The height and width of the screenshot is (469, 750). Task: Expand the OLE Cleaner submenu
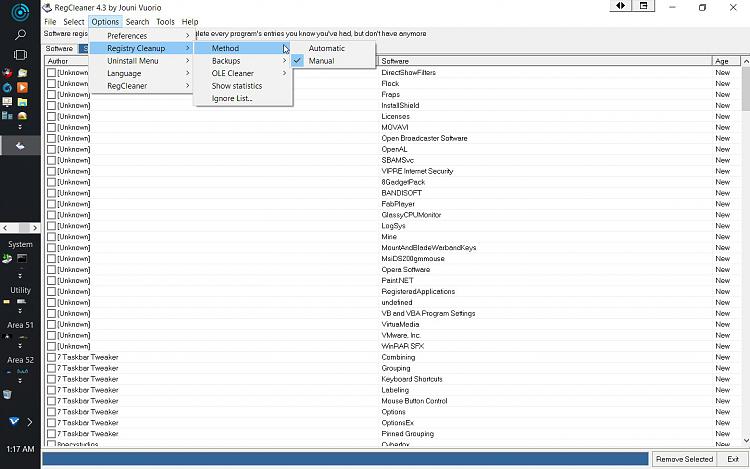pyautogui.click(x=243, y=73)
